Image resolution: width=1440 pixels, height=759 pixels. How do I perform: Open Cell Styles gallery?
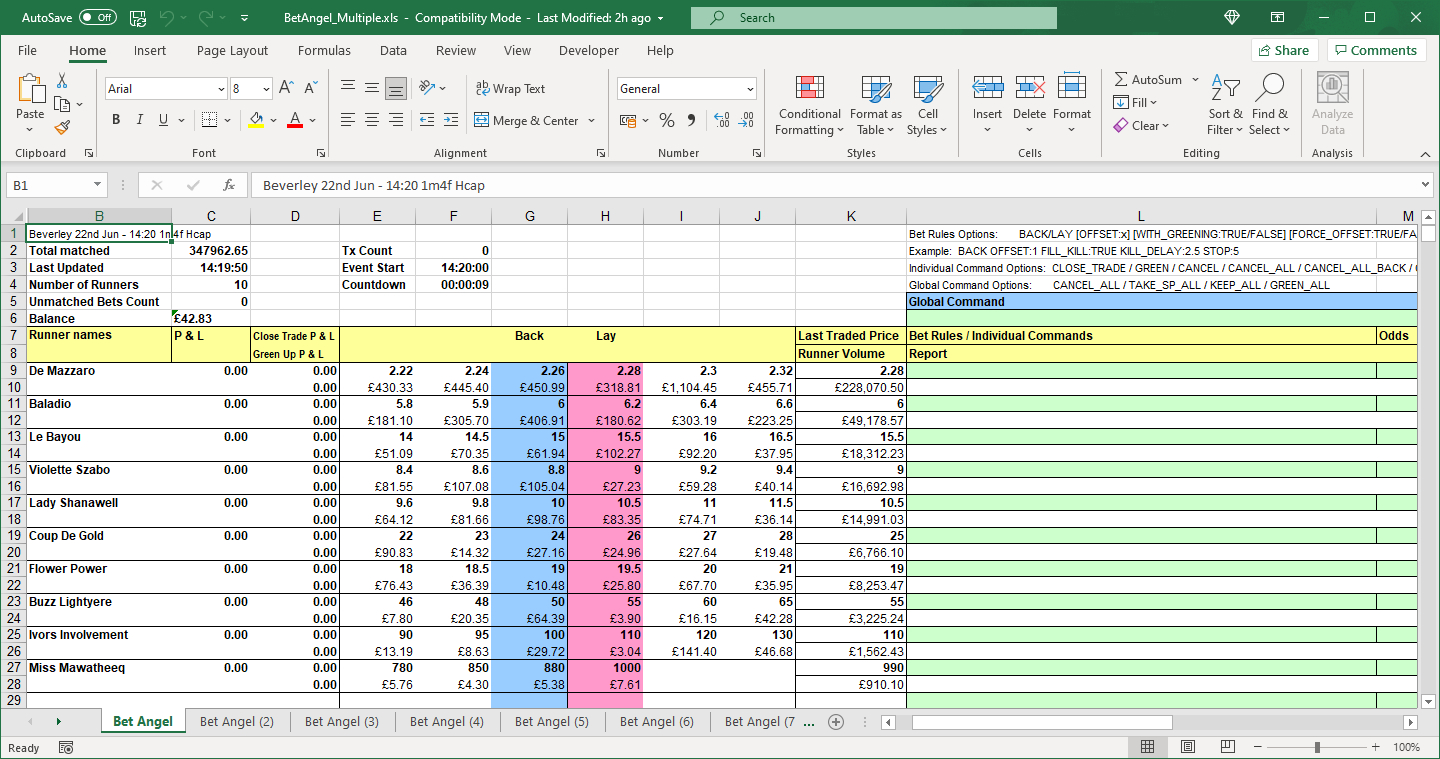click(928, 105)
